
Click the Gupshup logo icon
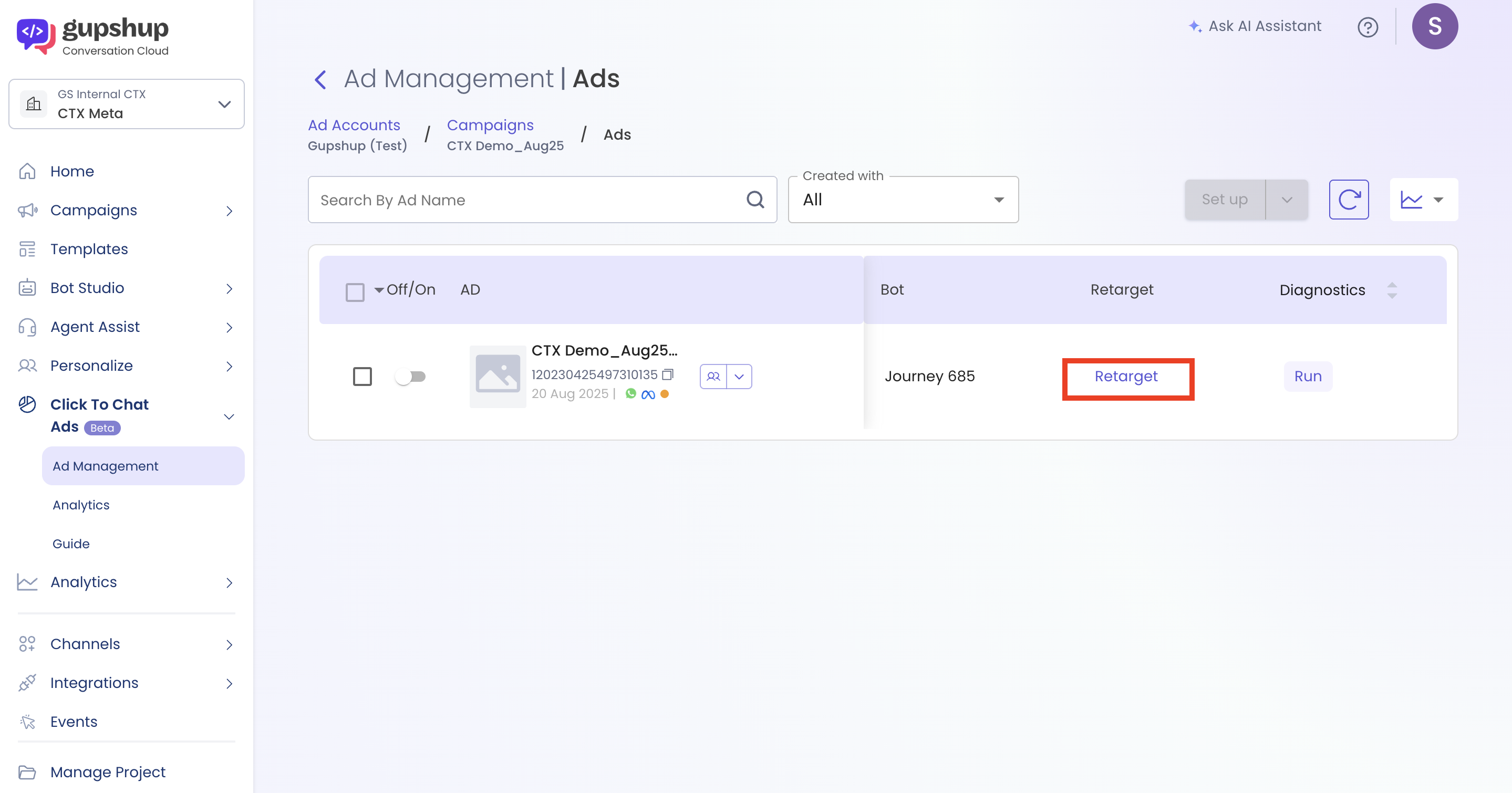point(36,36)
